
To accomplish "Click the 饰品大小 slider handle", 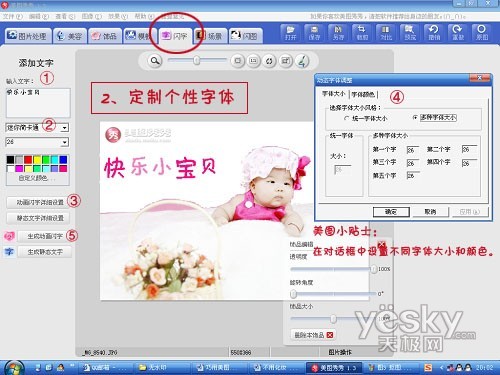I will click(x=333, y=319).
